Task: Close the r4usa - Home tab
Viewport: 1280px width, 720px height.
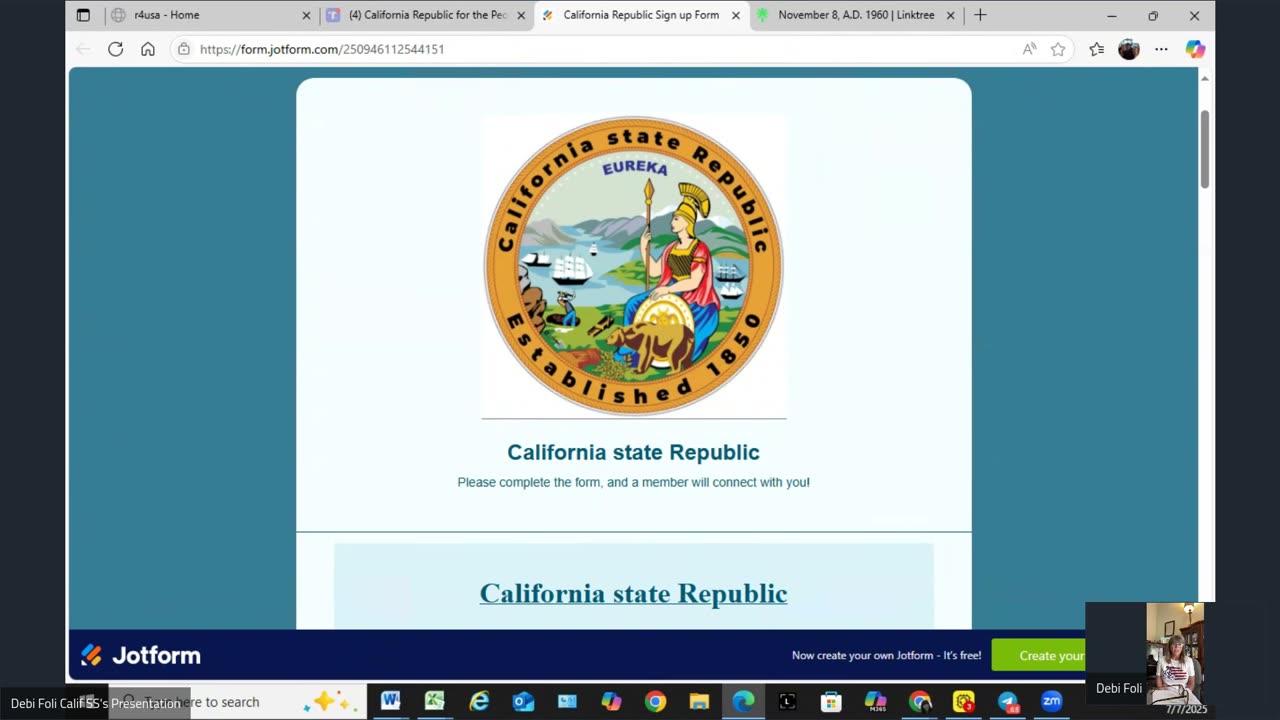Action: point(306,15)
